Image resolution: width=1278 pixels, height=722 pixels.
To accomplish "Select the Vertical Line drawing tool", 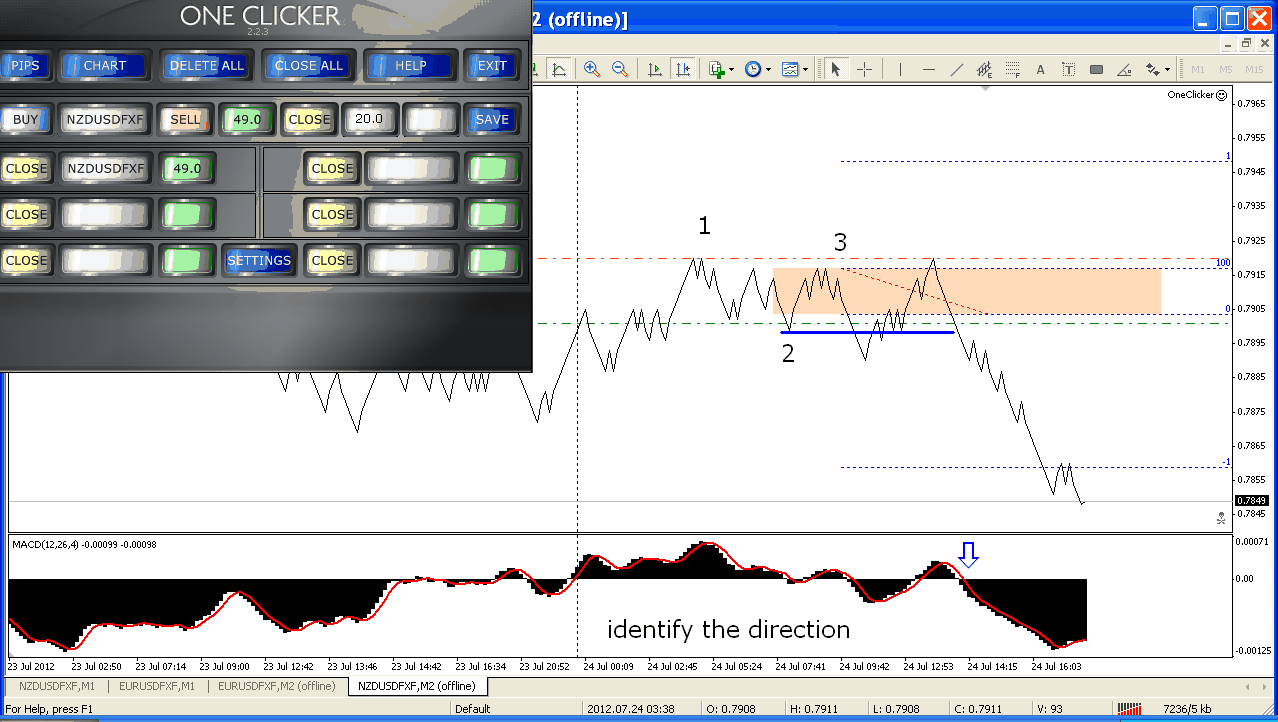I will 900,69.
